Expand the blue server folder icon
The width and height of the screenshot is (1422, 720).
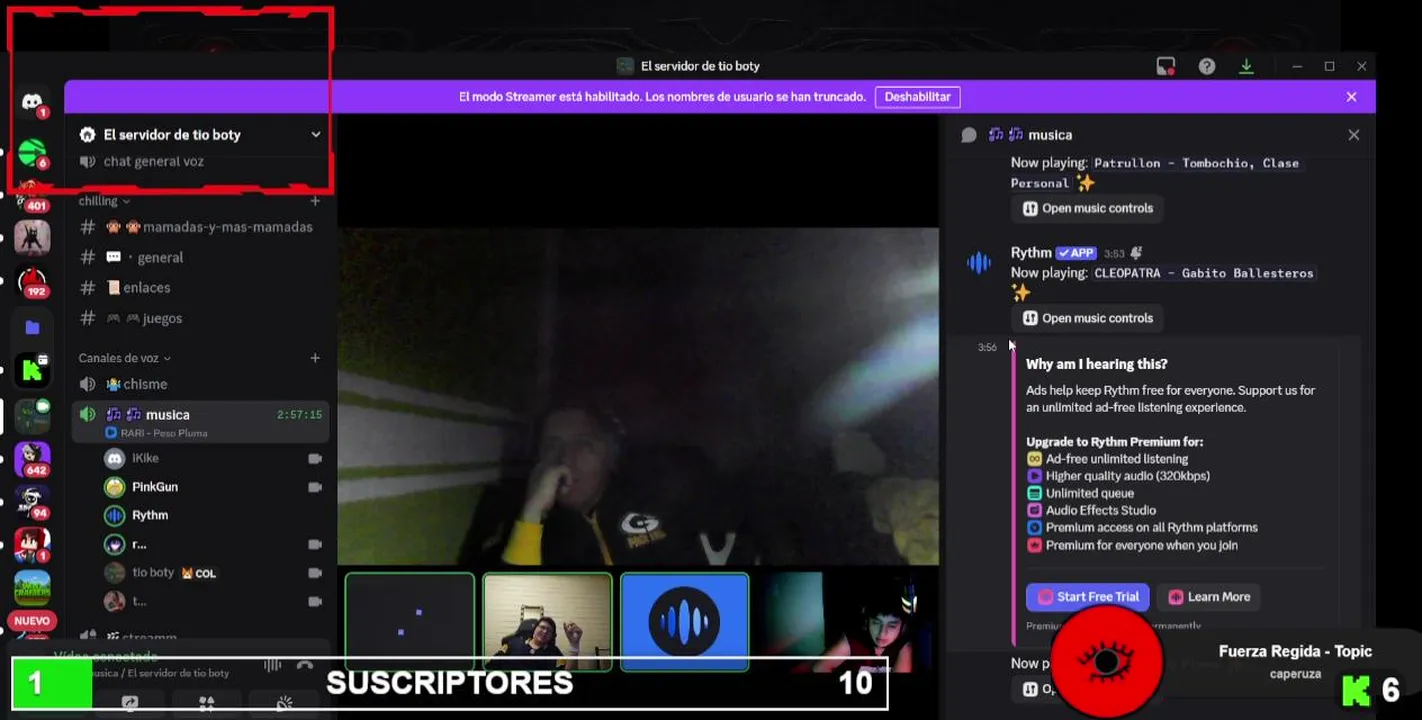pos(32,327)
